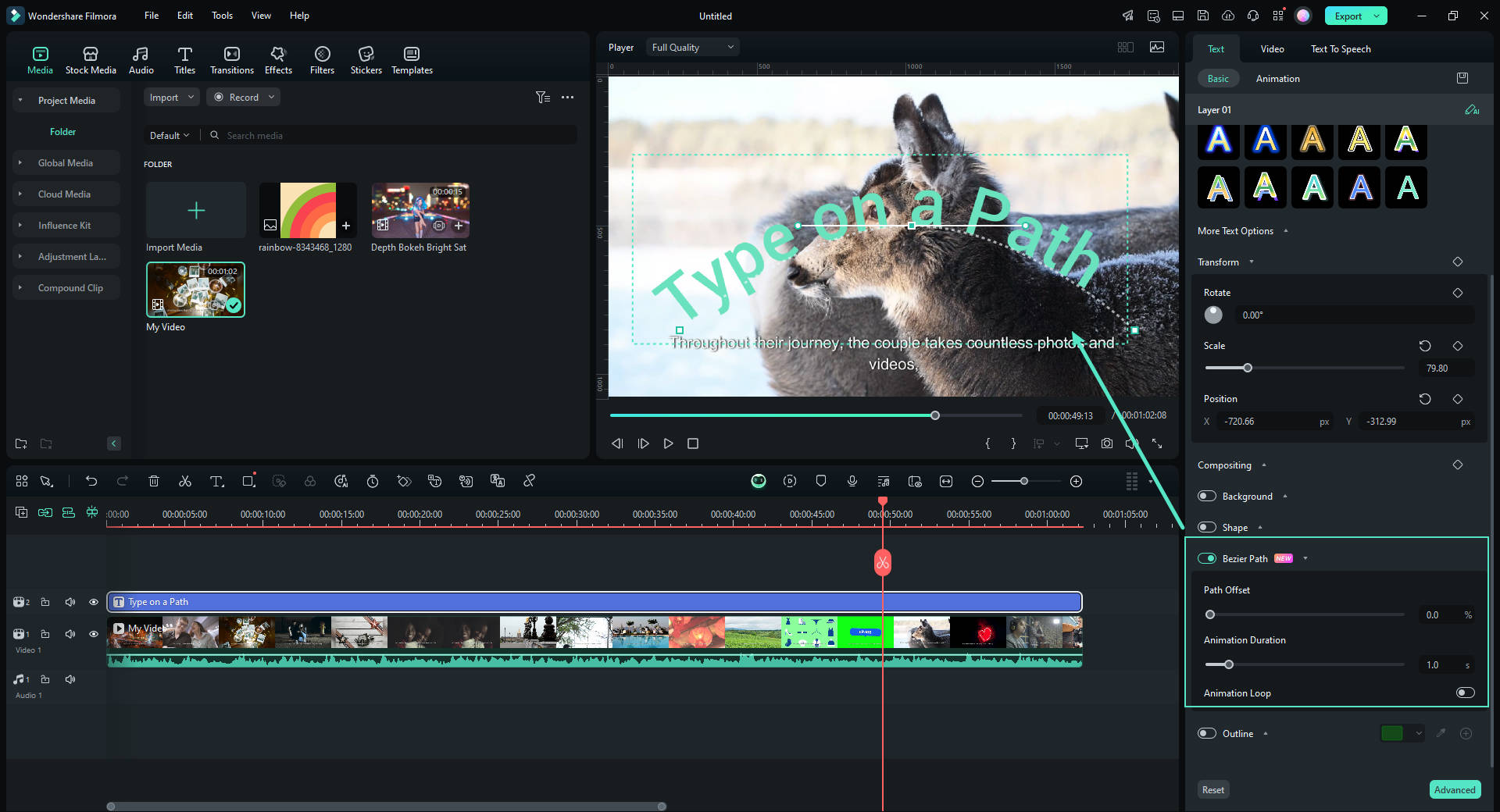
Task: Select the Folder item under Project Media
Action: 62,131
